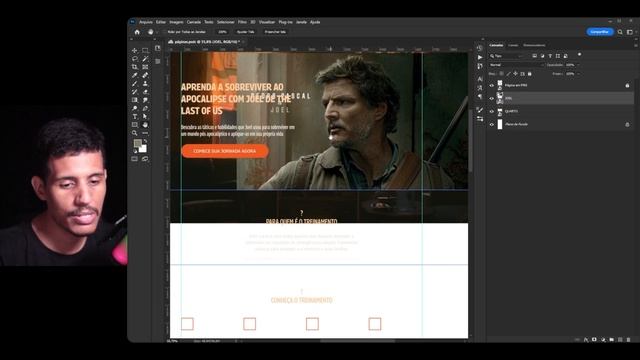Click the Ajustar Tela button
640x360 pixels.
245,32
